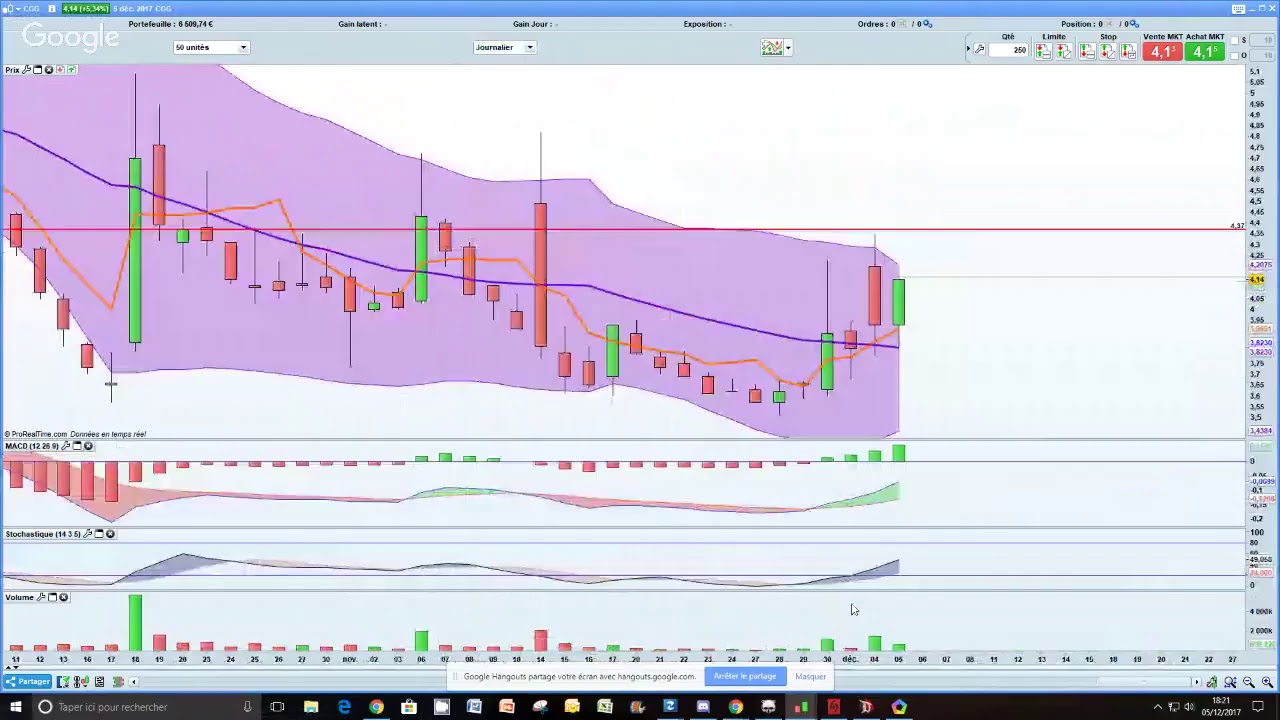Click the Masquer link in Hangouts bar

tap(810, 677)
